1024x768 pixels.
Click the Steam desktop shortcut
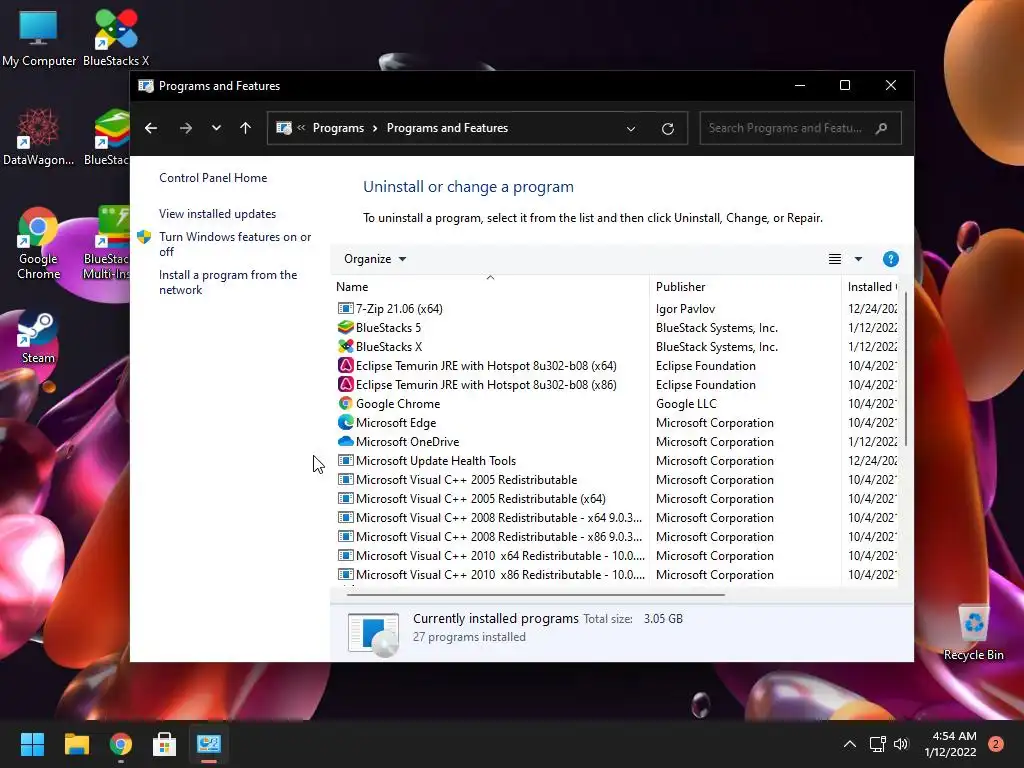pos(38,338)
